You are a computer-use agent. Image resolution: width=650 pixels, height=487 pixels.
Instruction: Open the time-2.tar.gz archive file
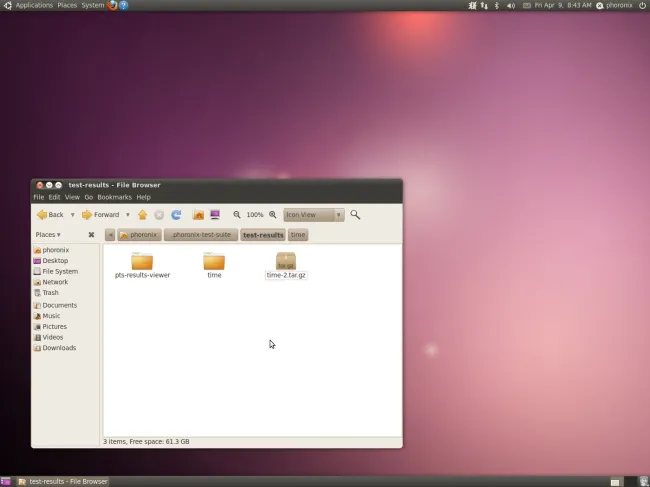point(286,262)
